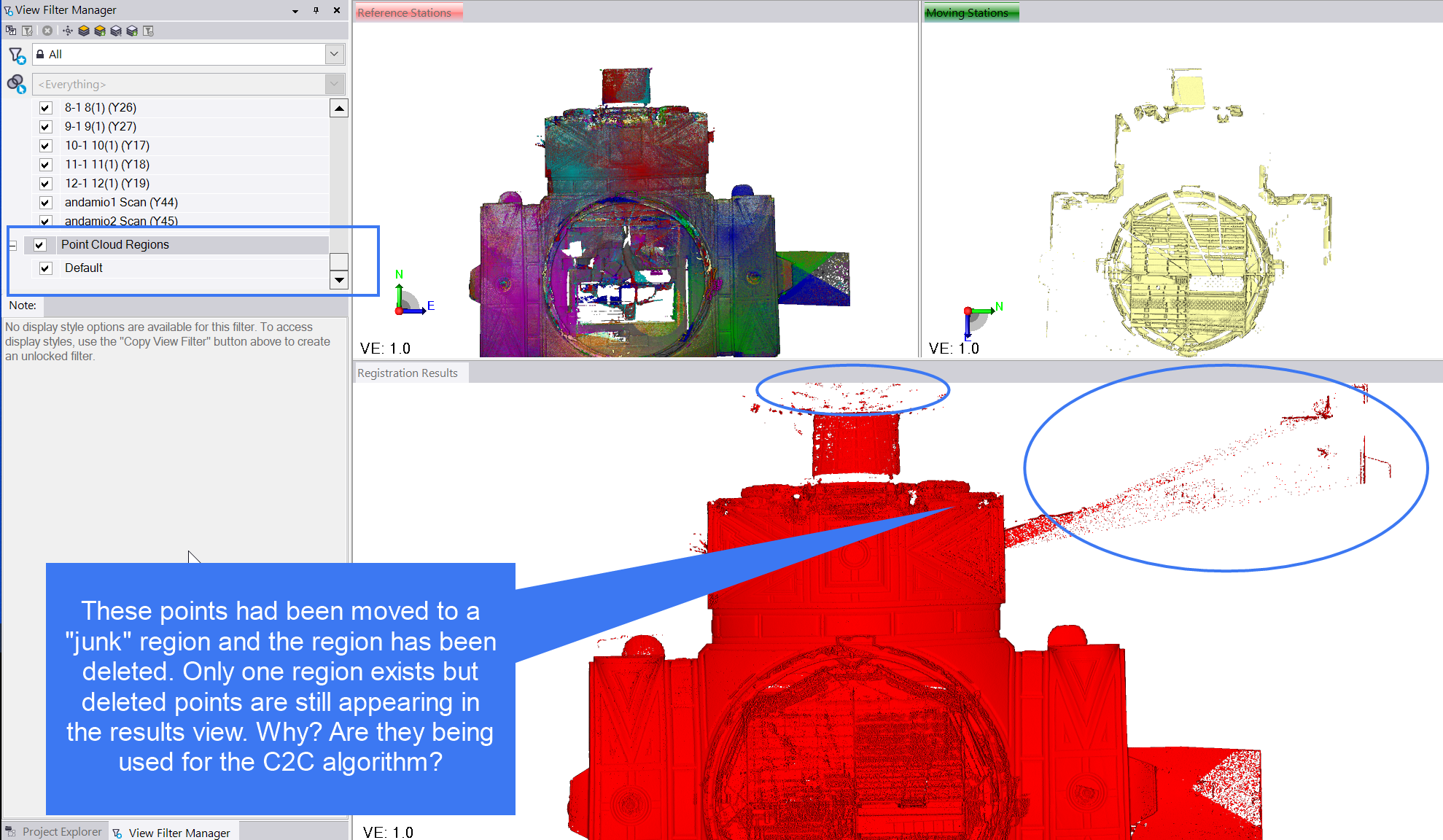Click the center-on-point crosshair toolbar icon

click(68, 31)
